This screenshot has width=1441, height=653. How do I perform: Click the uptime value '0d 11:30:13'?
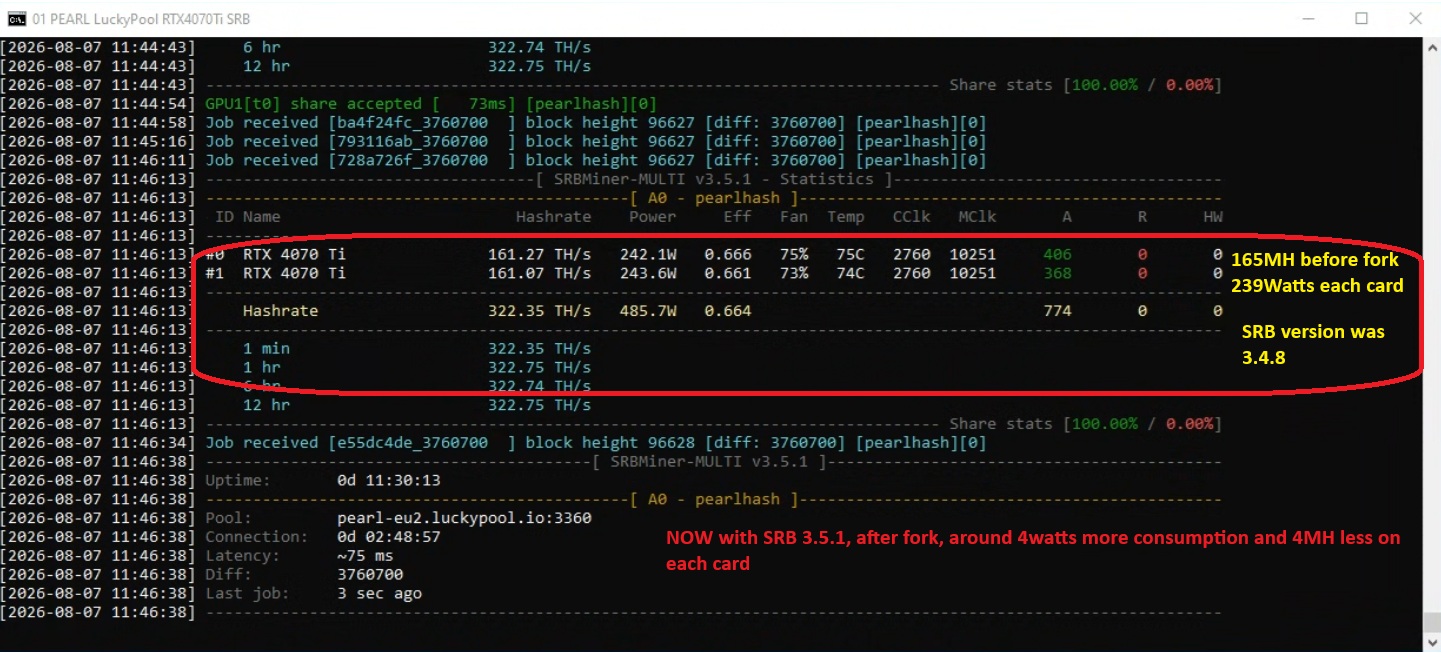[x=389, y=481]
